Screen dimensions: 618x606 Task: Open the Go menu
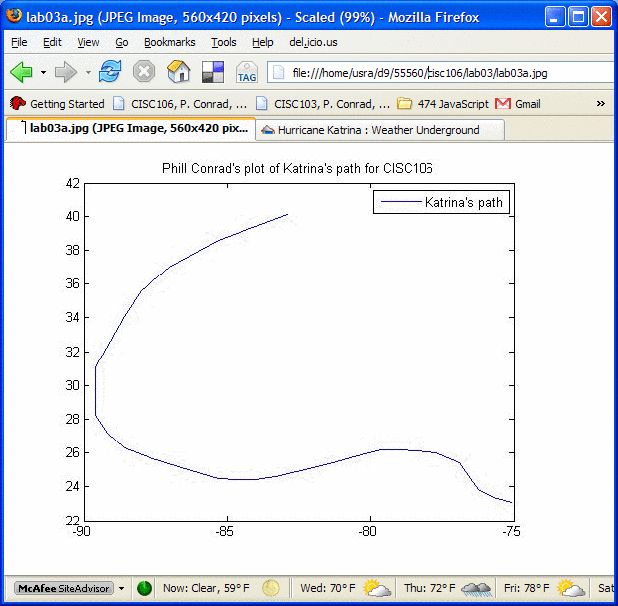tap(121, 42)
